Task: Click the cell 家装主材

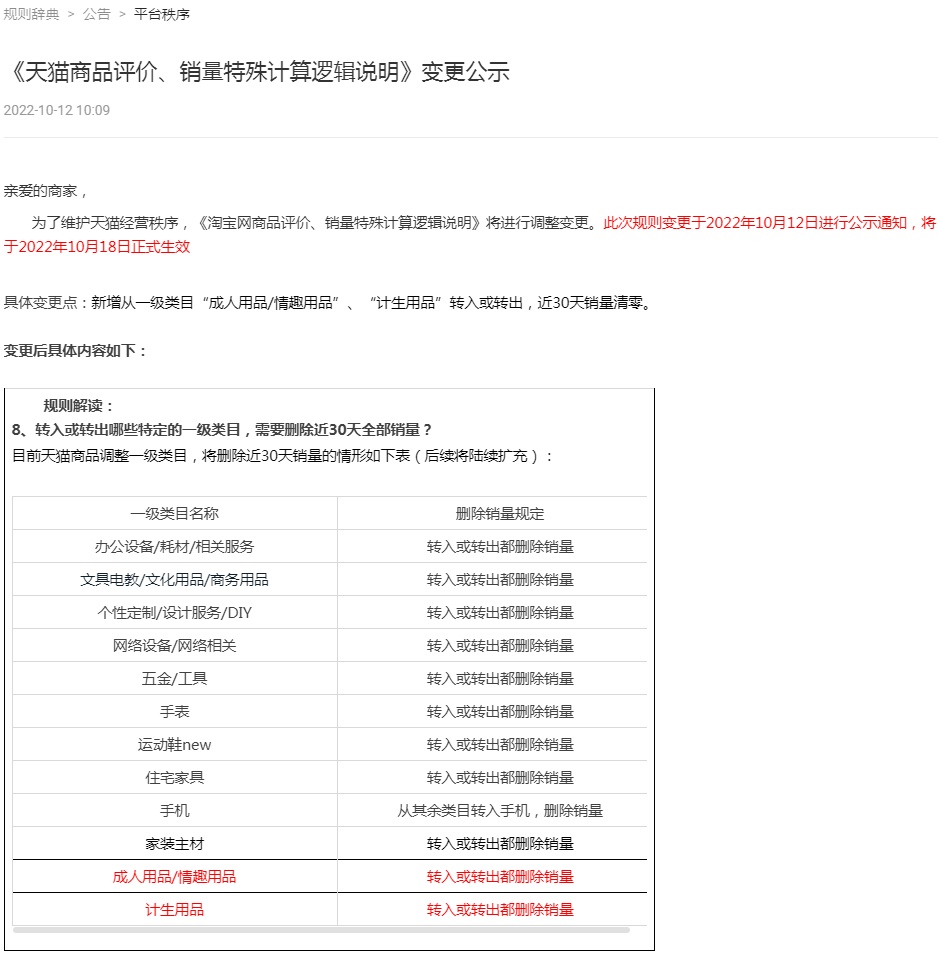Action: coord(174,844)
